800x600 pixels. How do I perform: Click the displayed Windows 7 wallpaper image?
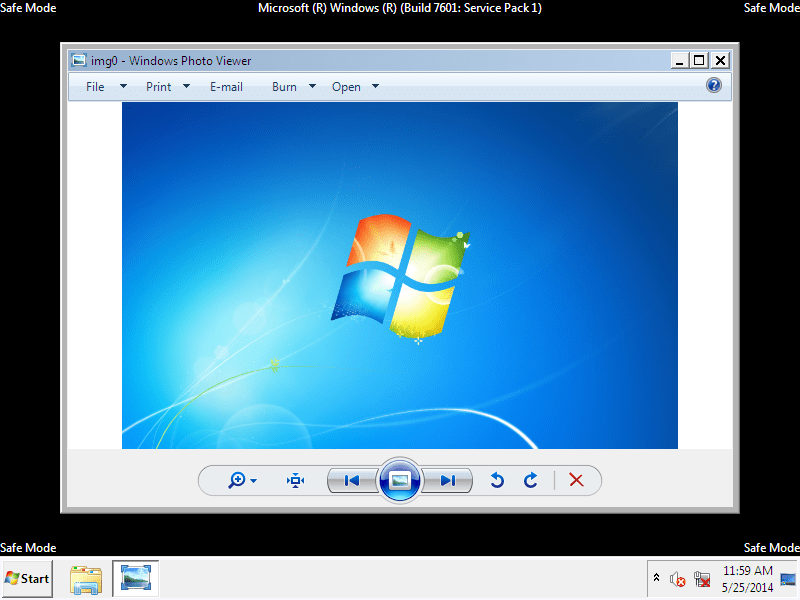tap(399, 276)
